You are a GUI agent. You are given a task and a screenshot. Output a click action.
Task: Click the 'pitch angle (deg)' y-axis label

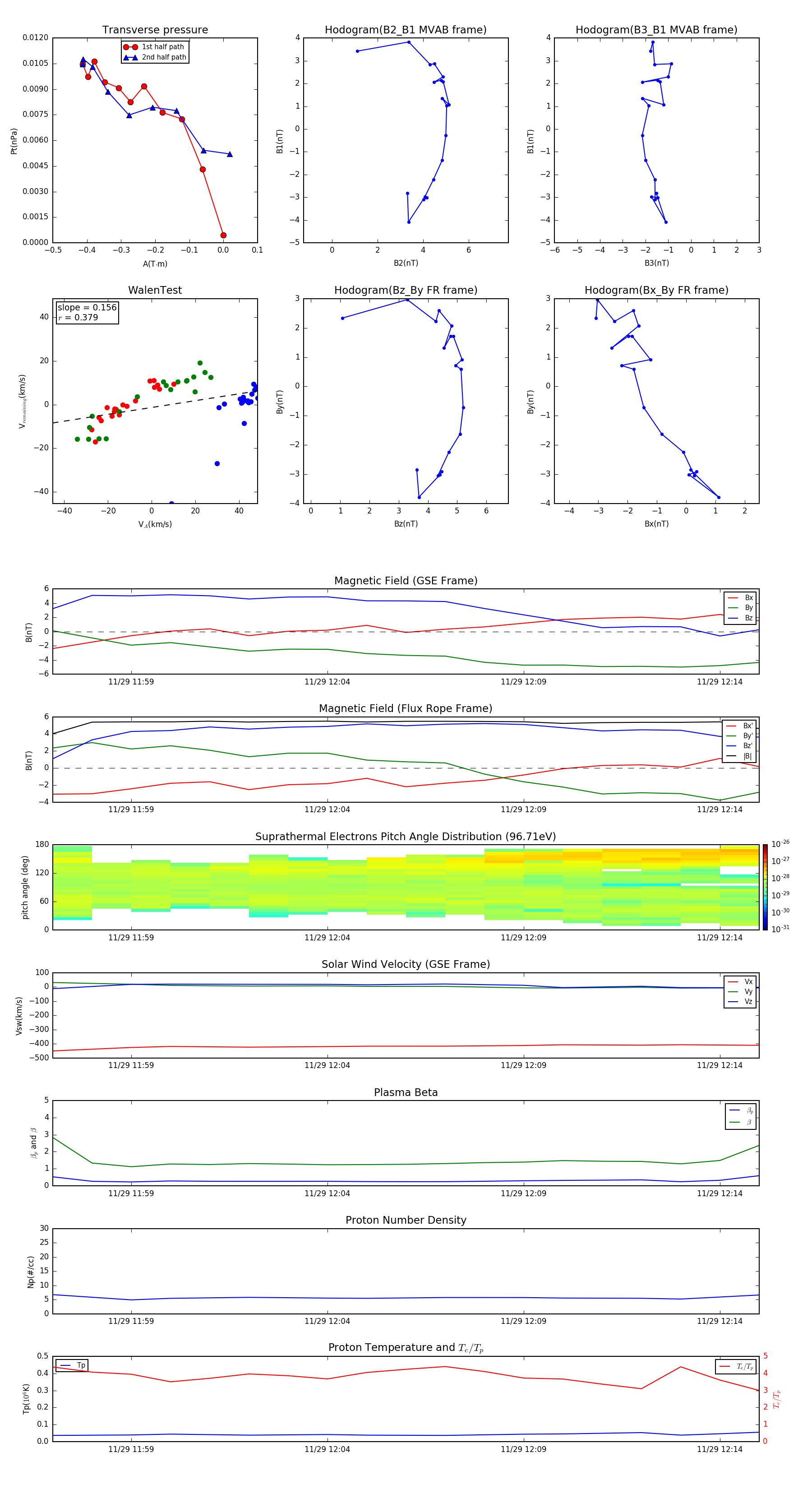(25, 887)
